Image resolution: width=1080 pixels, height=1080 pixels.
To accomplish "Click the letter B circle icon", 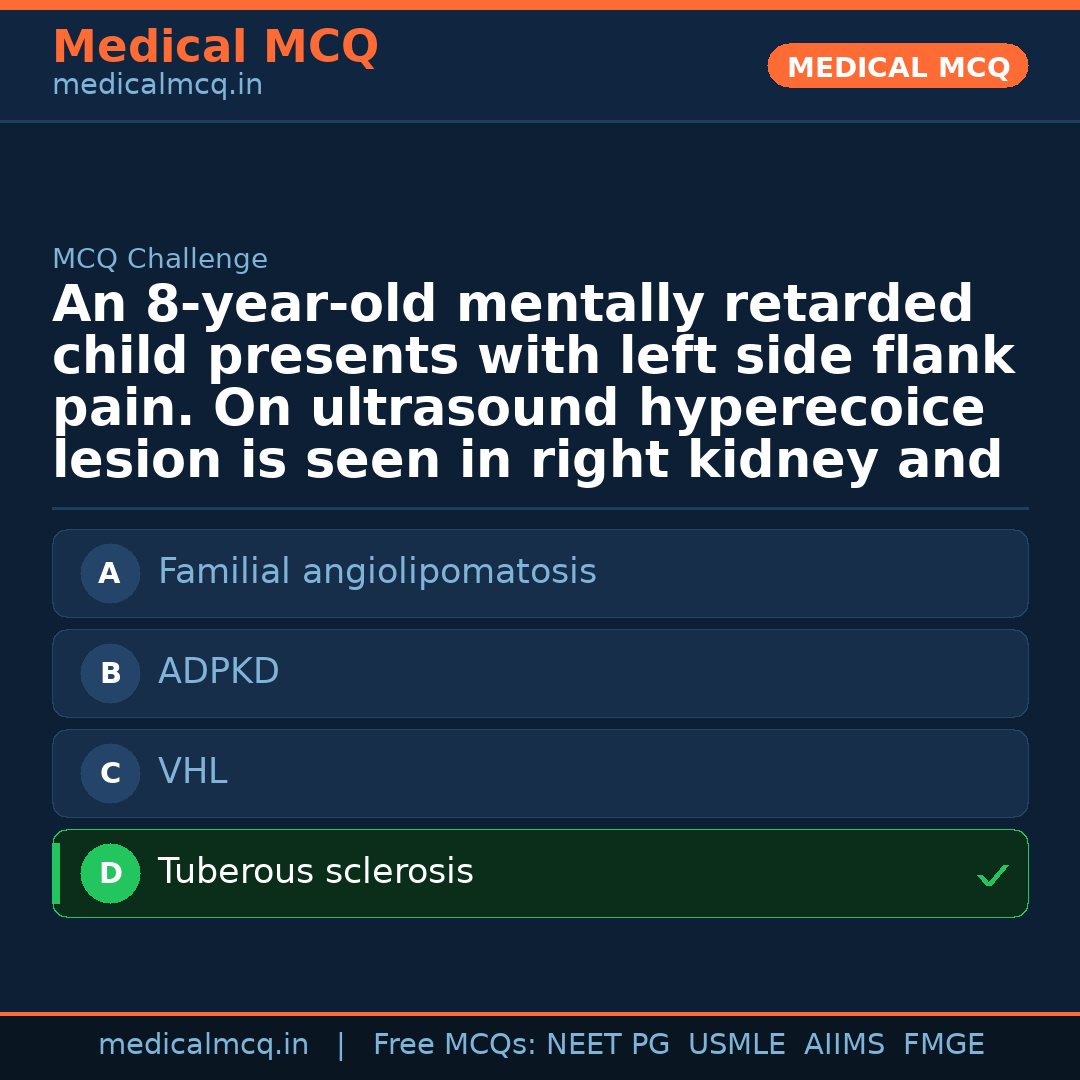I will tap(110, 673).
